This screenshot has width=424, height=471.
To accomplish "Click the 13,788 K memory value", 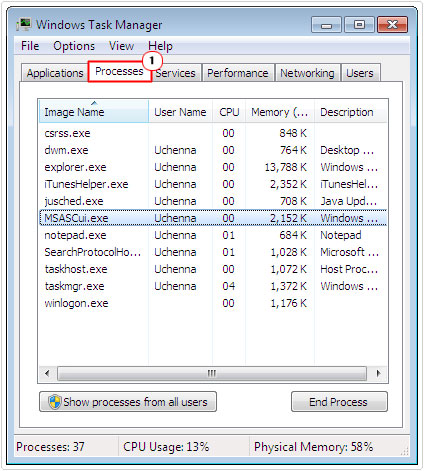I will tap(286, 167).
